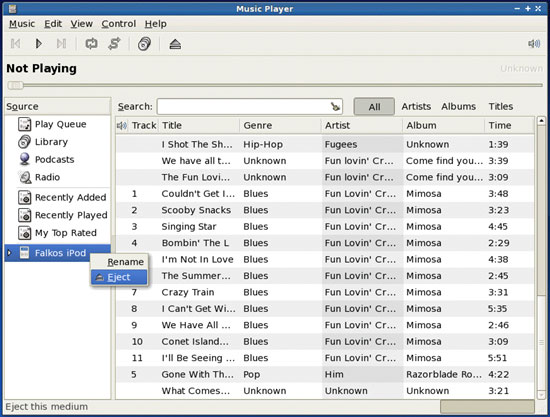550x417 pixels.
Task: Expand the Falkos iPod tree arrow
Action: pyautogui.click(x=9, y=253)
